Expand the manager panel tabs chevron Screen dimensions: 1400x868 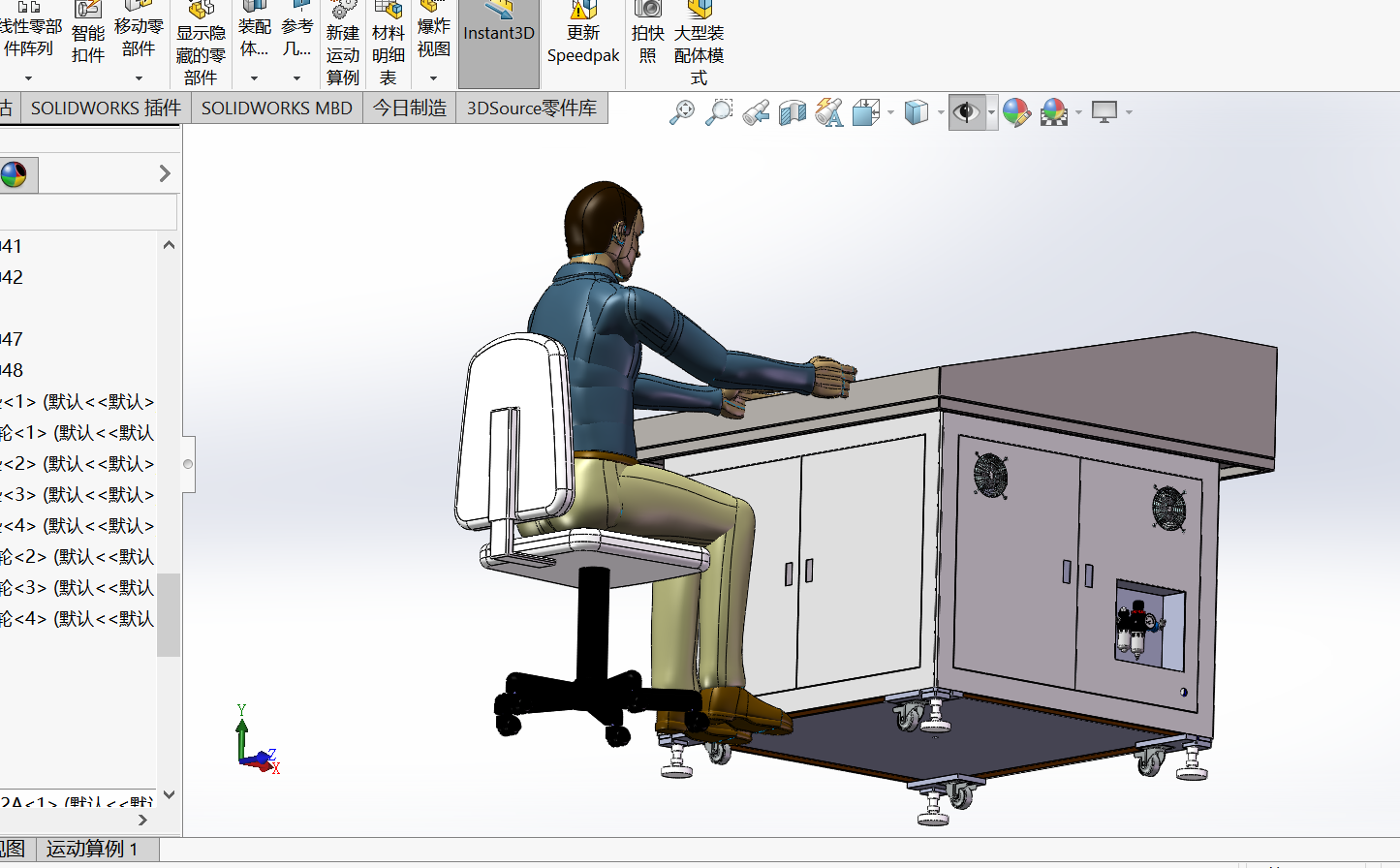(165, 173)
